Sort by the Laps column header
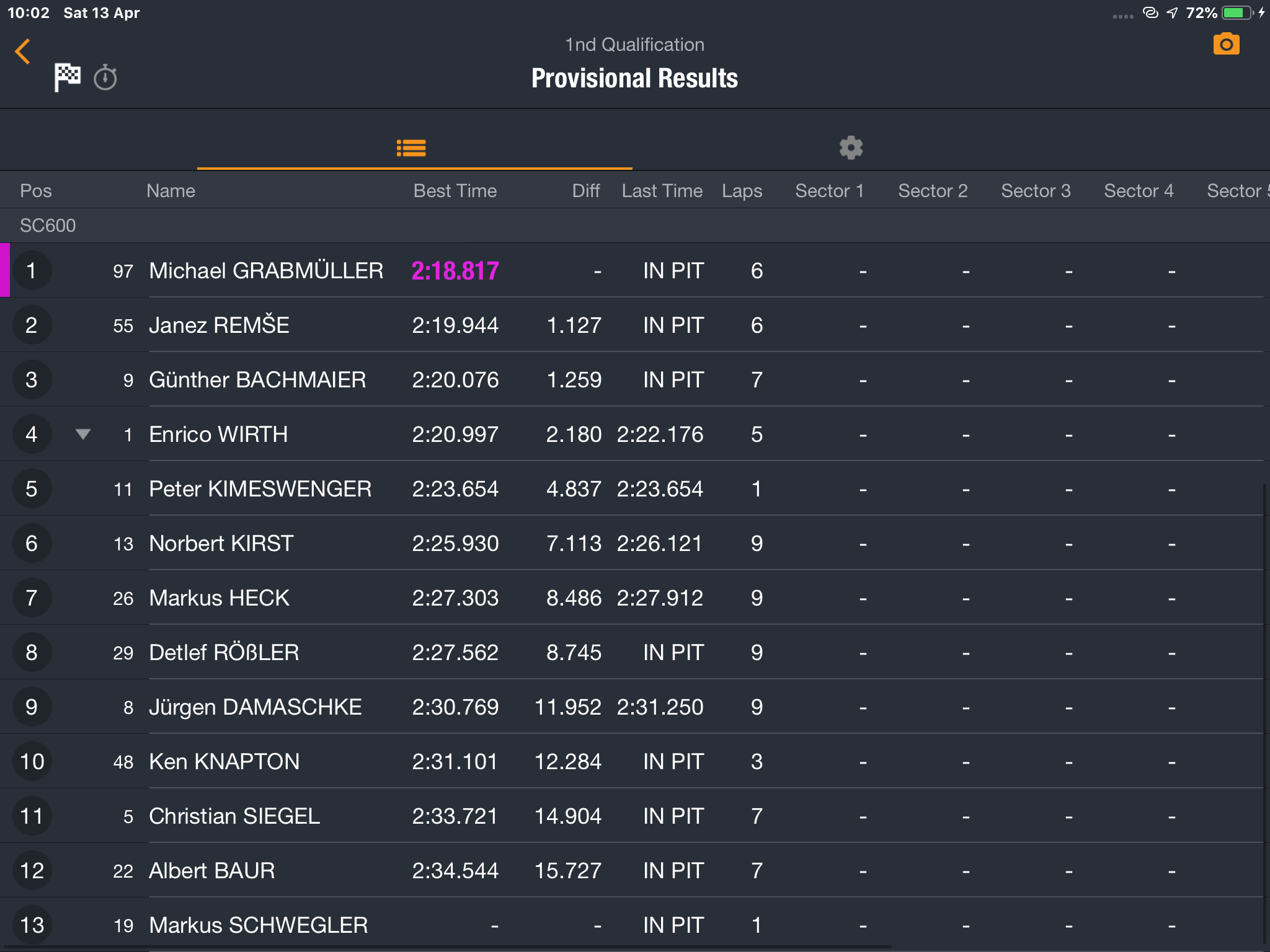The width and height of the screenshot is (1270, 952). pos(742,191)
